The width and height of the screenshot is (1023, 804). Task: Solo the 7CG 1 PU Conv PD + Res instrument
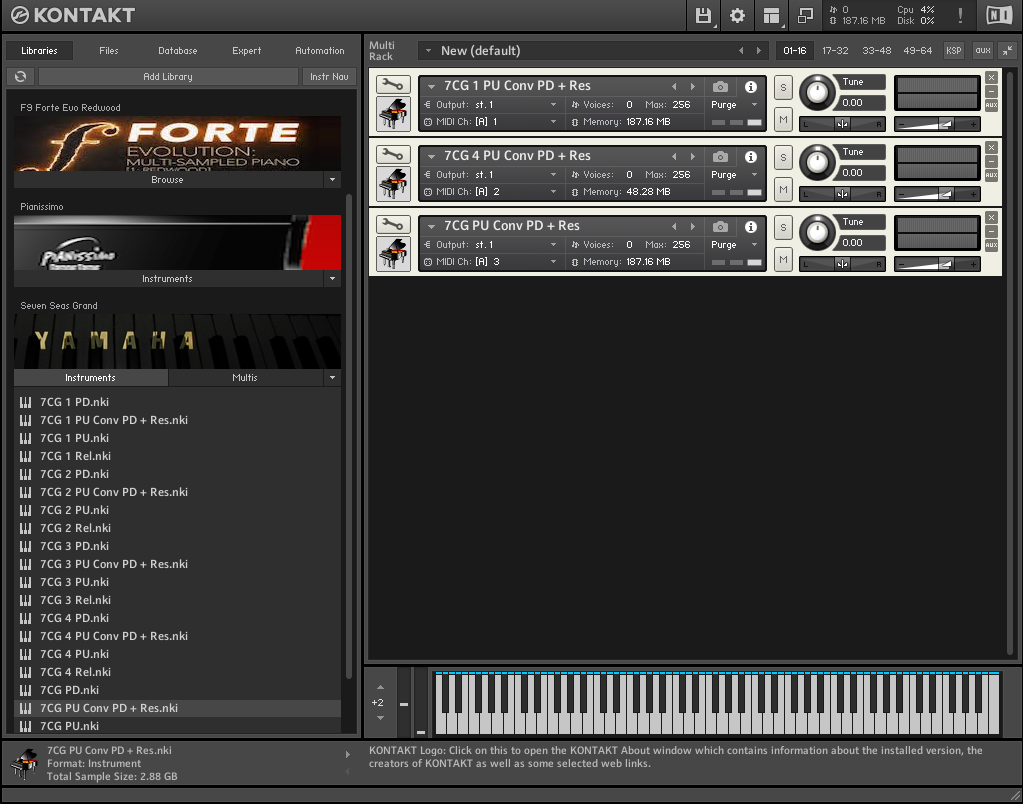pos(784,87)
